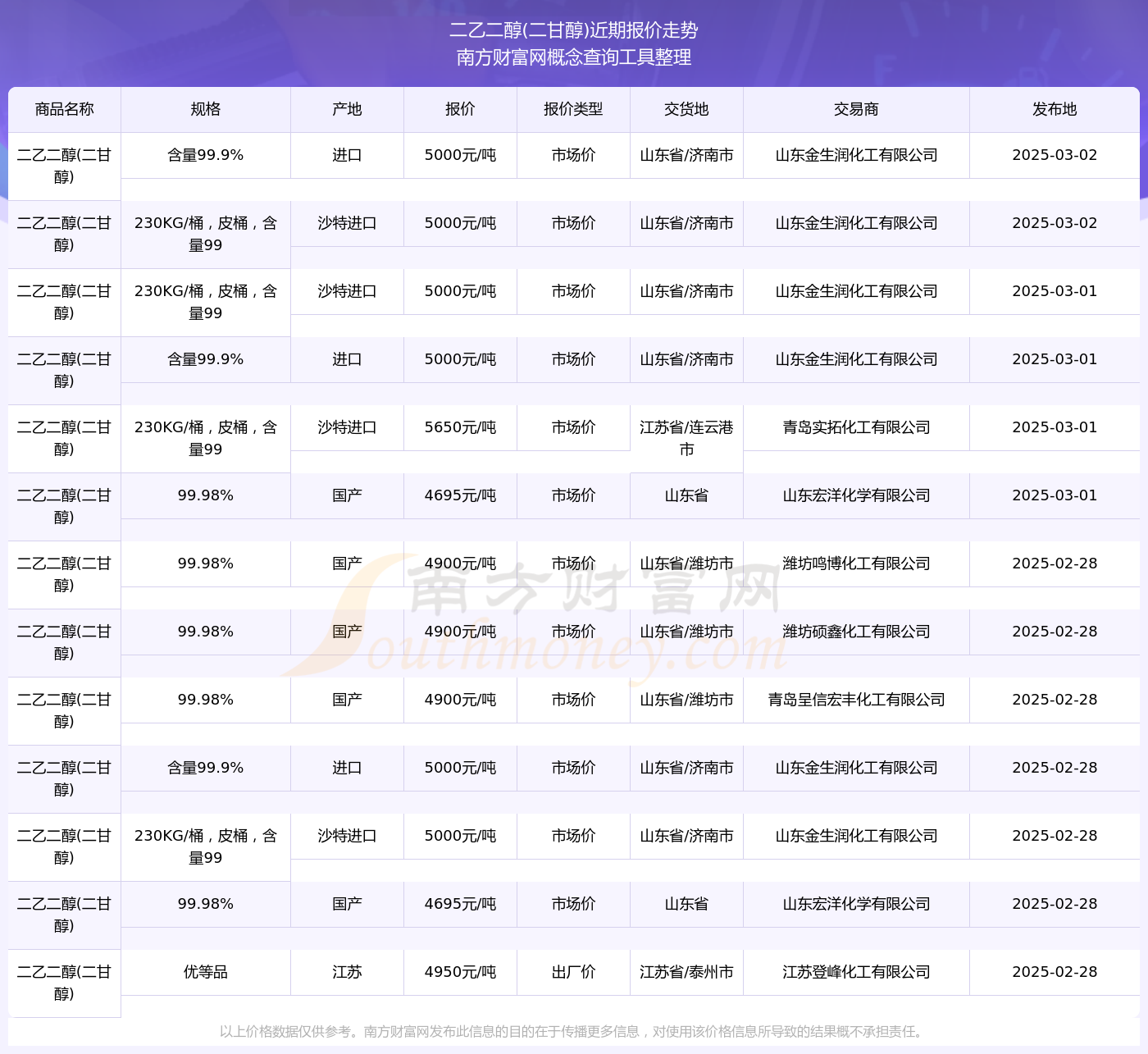The width and height of the screenshot is (1148, 1054).
Task: Click the title 二乙二醇(二甘醇)近期报价走势
Action: coord(574,30)
